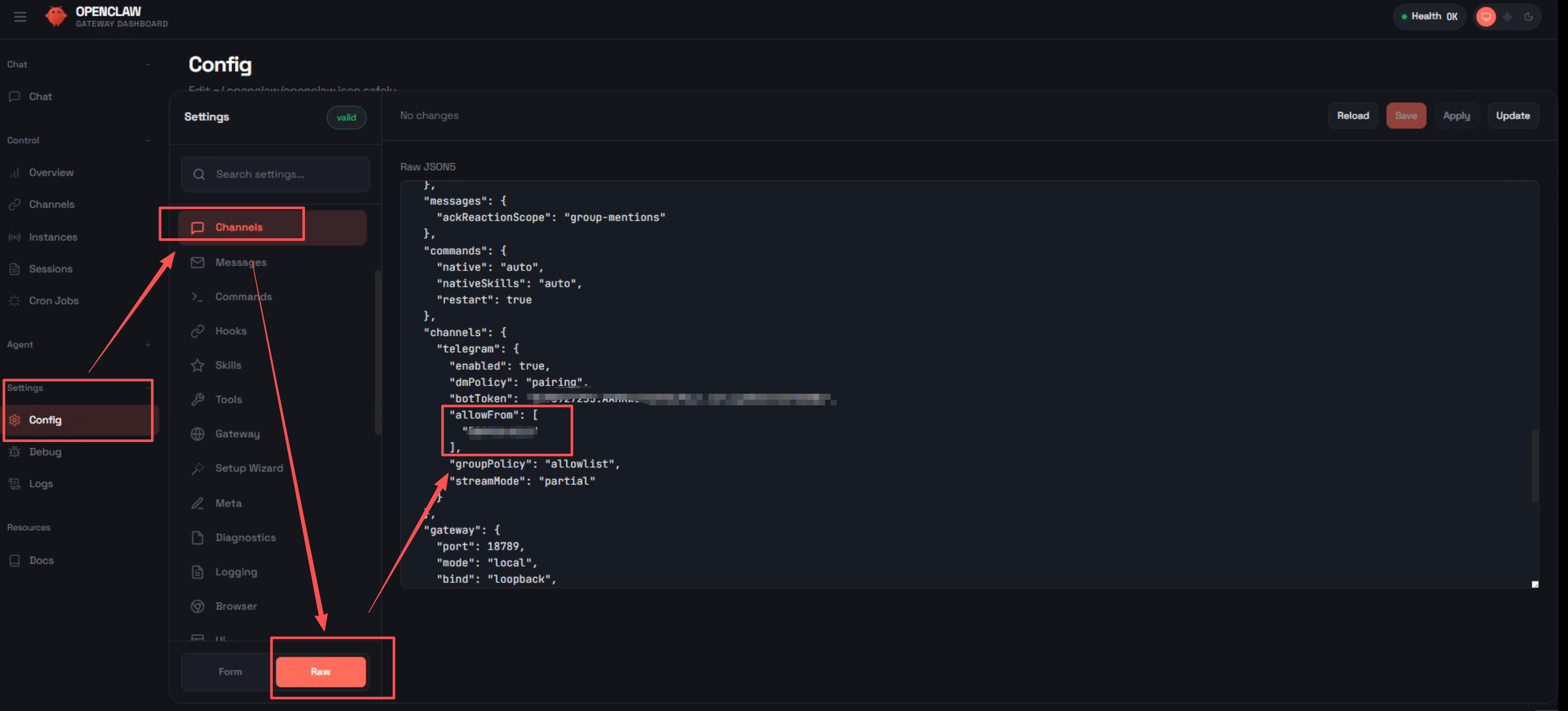The image size is (1568, 711).
Task: Click the Browser settings icon
Action: (x=197, y=607)
